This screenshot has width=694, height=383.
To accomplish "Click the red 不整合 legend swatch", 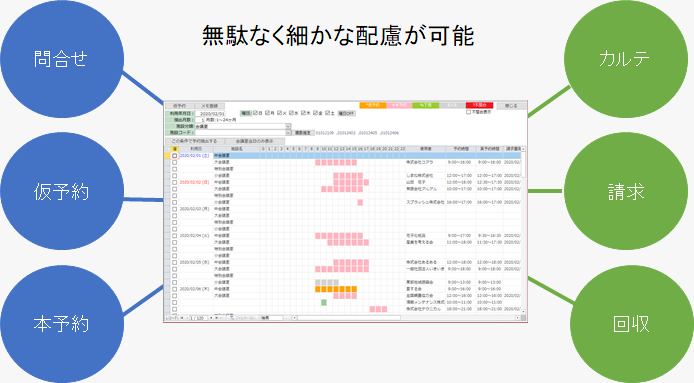I will (479, 105).
